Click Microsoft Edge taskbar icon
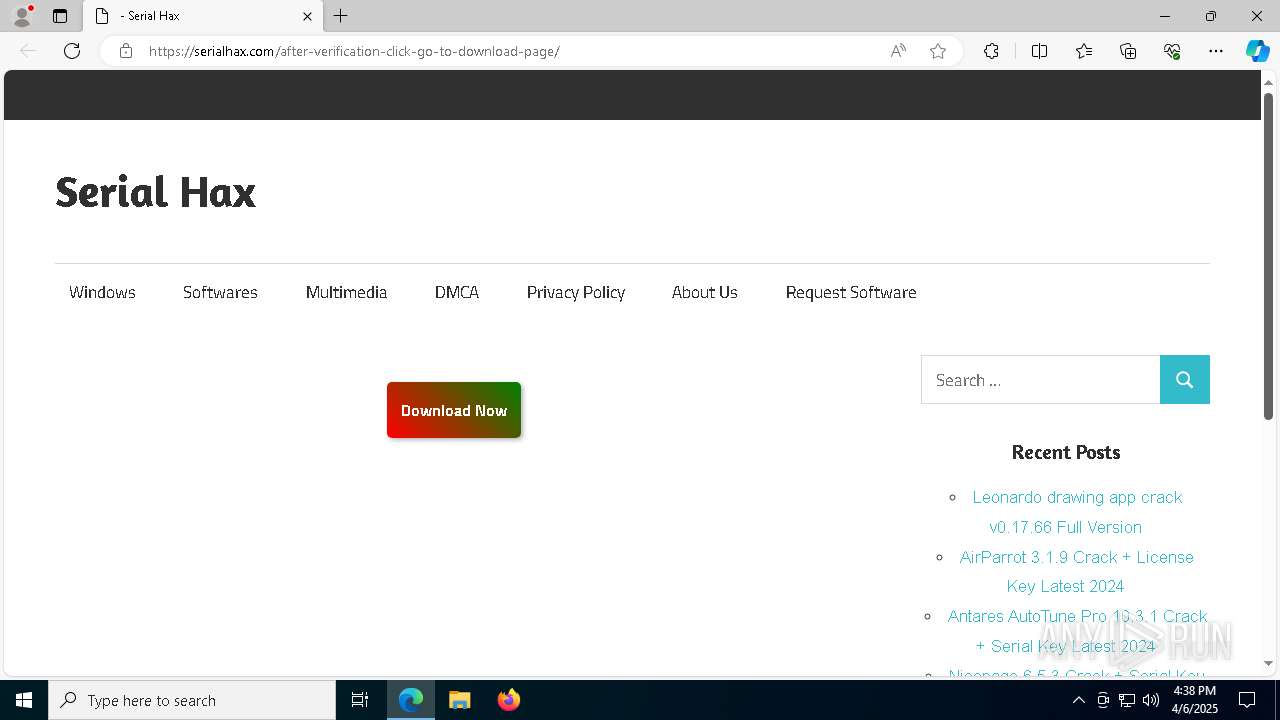This screenshot has width=1280, height=720. tap(411, 700)
